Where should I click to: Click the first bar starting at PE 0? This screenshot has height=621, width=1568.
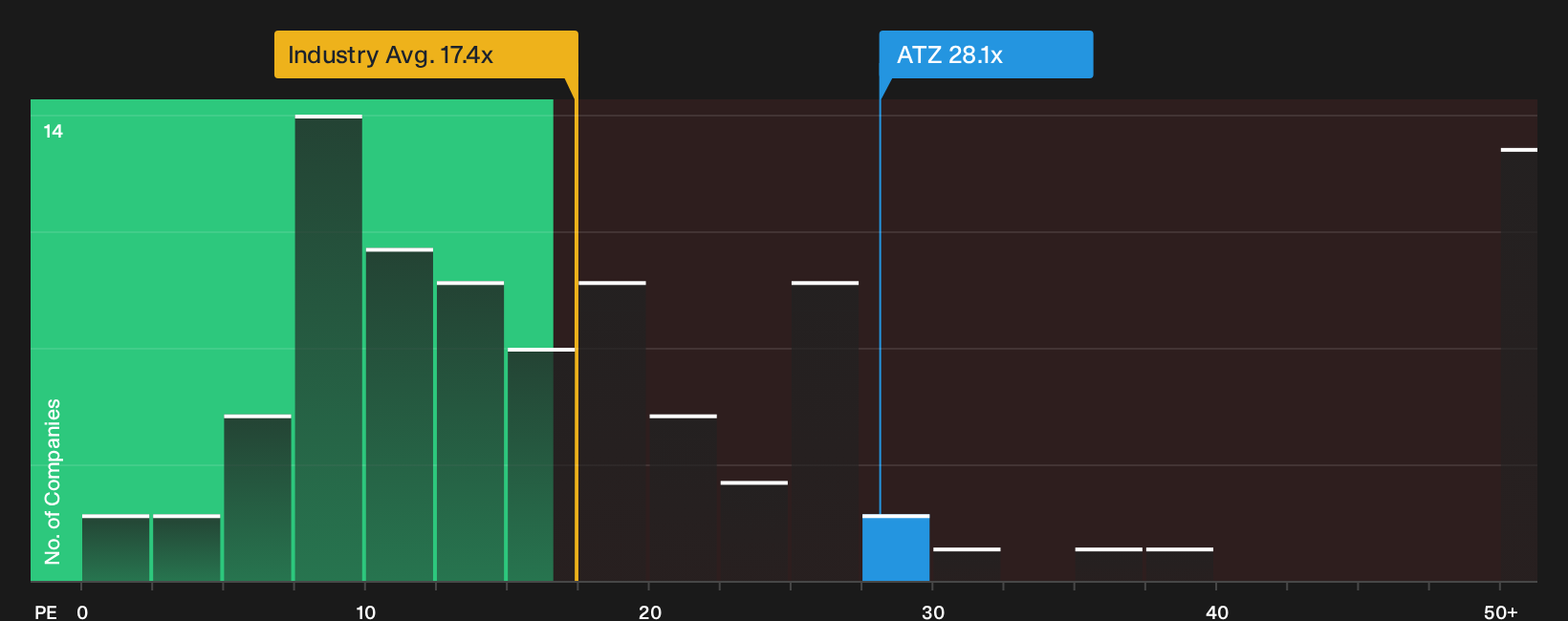pyautogui.click(x=116, y=548)
